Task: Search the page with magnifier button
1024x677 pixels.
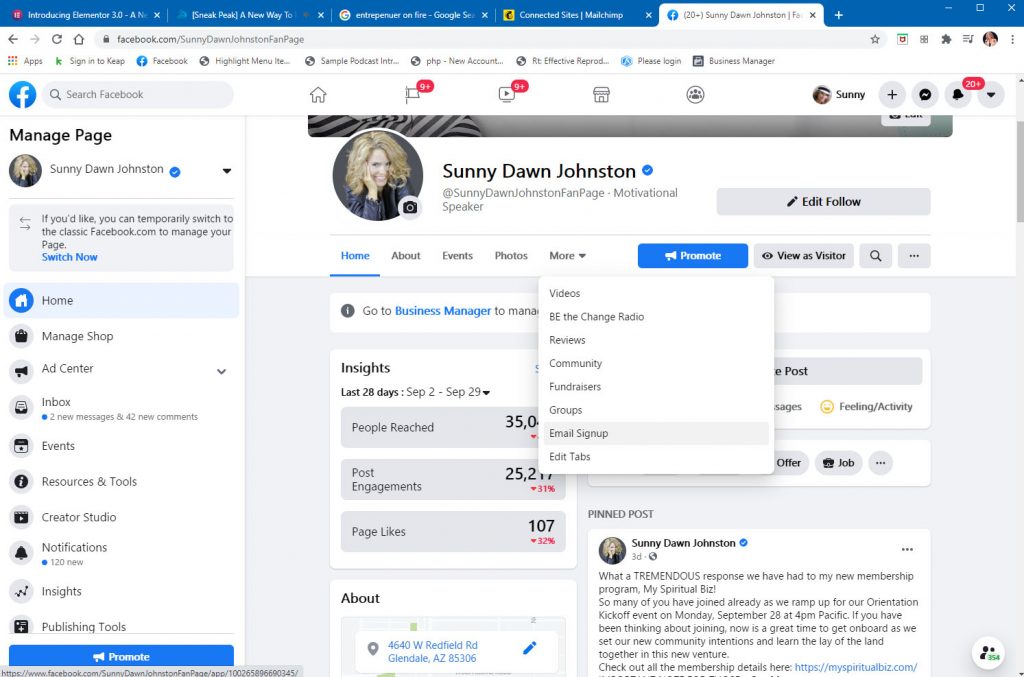Action: [875, 256]
